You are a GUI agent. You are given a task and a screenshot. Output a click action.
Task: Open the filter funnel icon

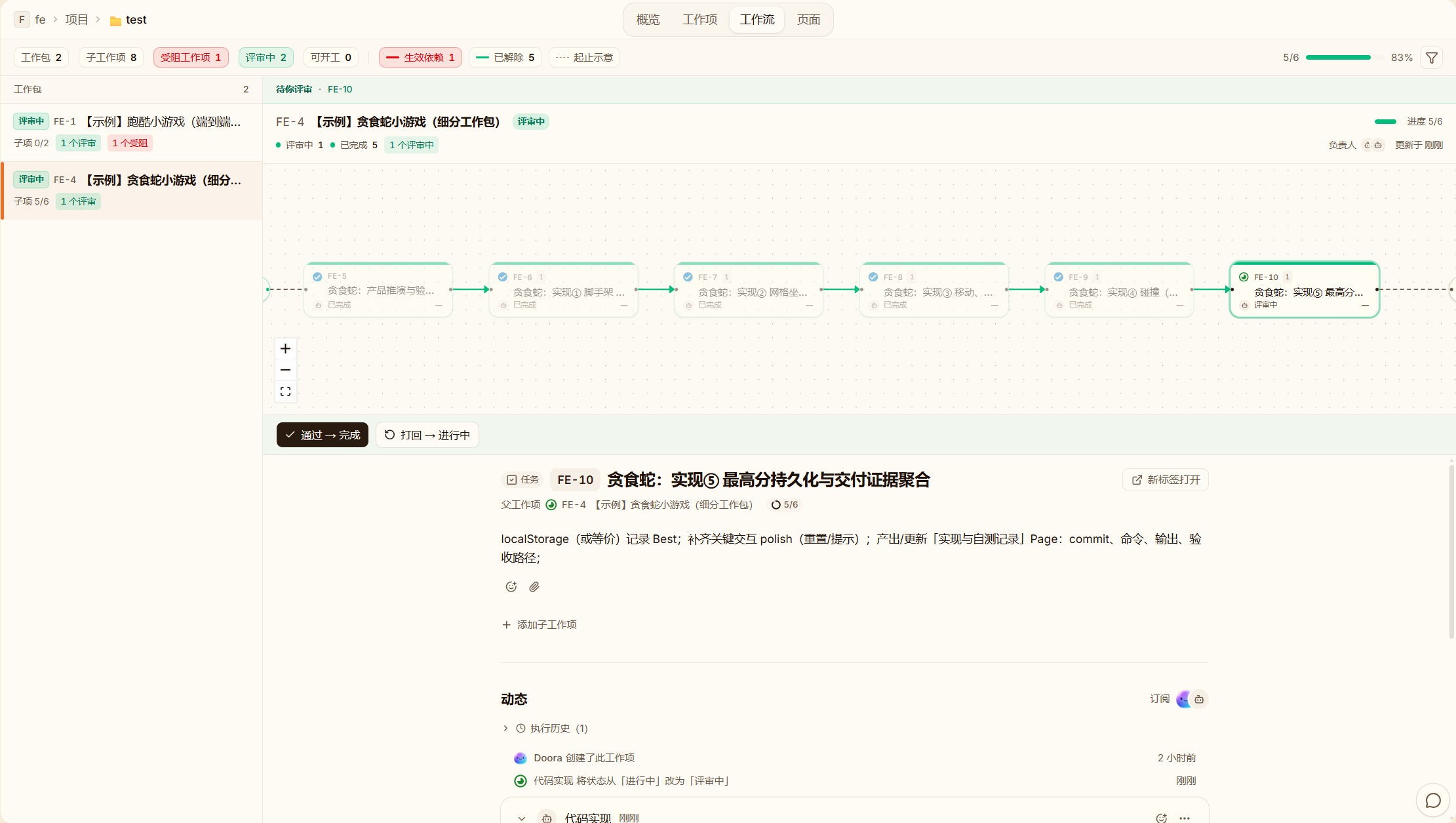[1432, 58]
